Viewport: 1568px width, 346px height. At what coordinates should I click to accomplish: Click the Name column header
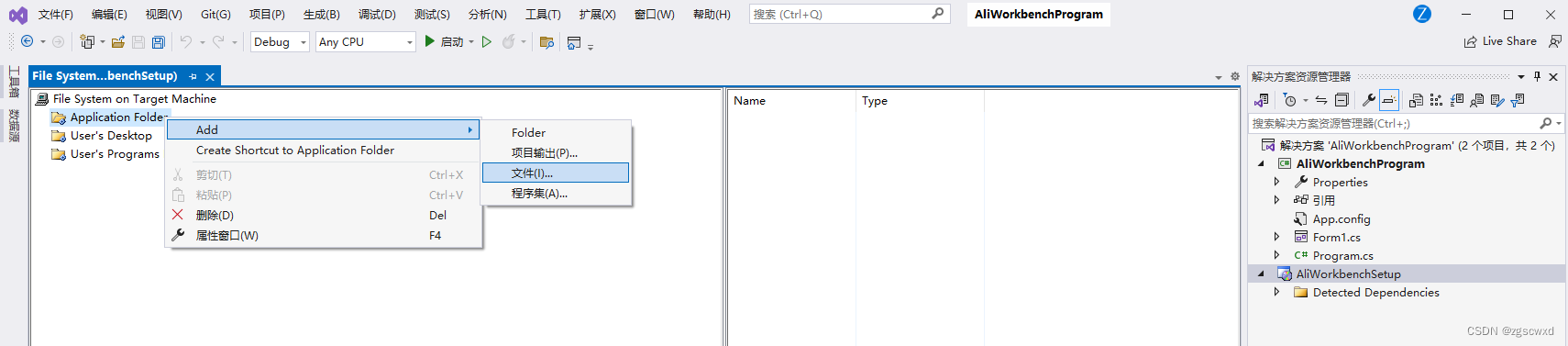pos(792,101)
